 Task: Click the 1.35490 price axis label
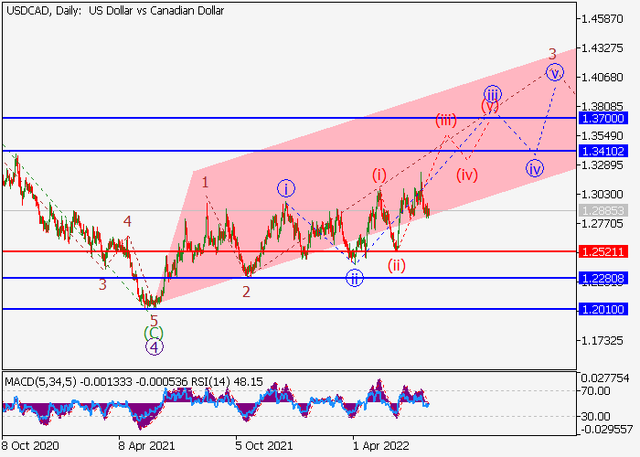602,136
